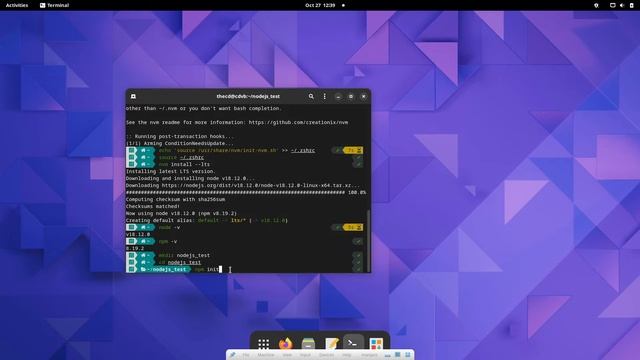Click the minimize icon on the bottom mini toolbar
640x360 pixels.
click(x=388, y=355)
